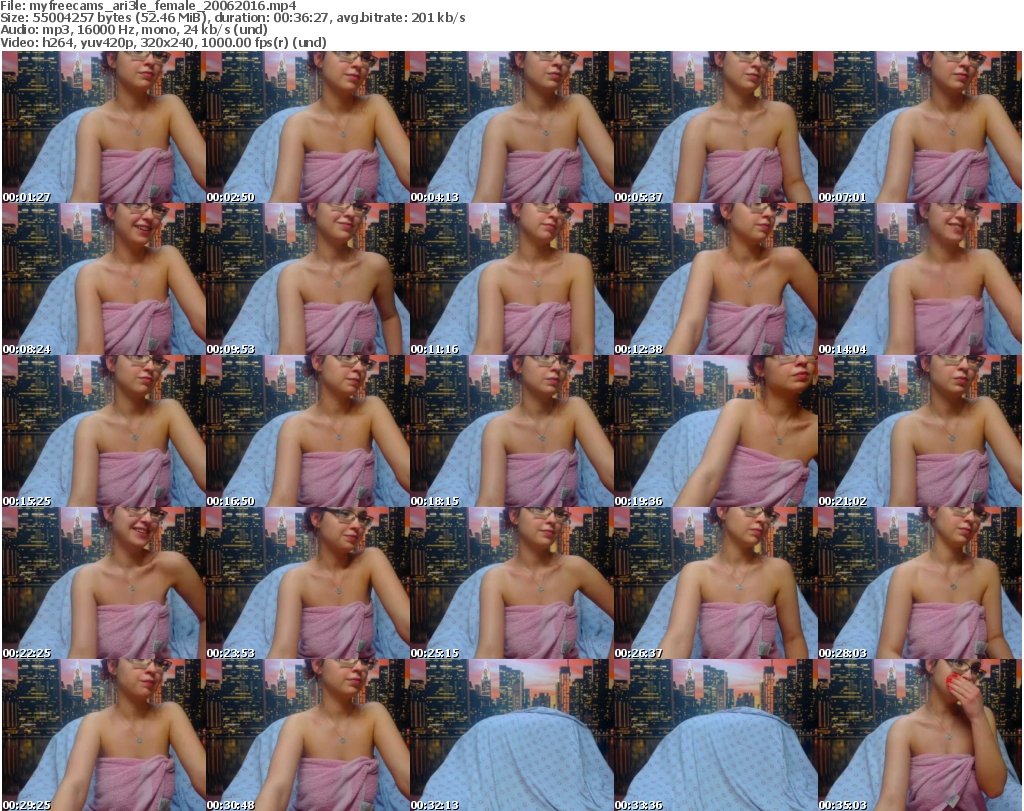The width and height of the screenshot is (1024, 811).
Task: Select the thumbnail timestamped 00:05:37
Action: [715, 127]
